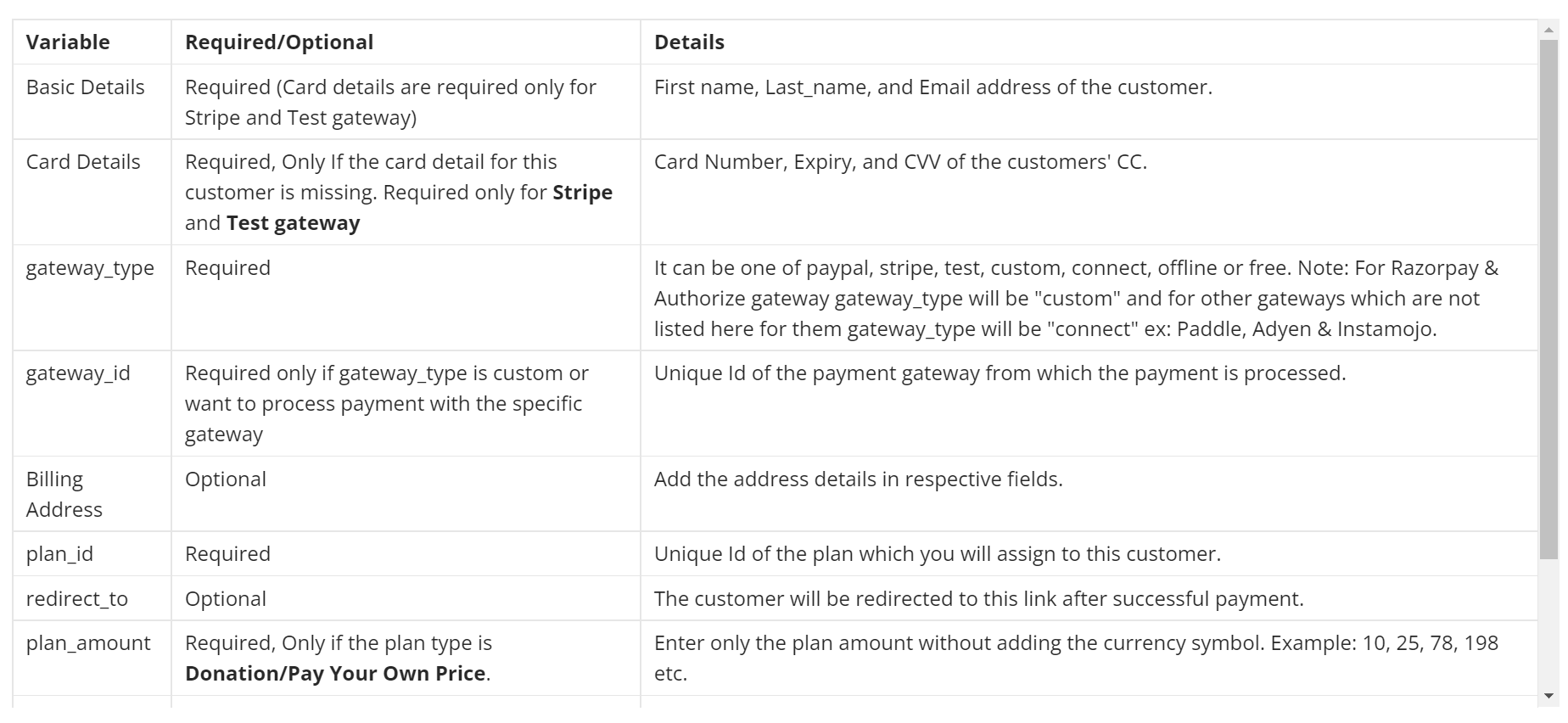This screenshot has width=1568, height=723.
Task: Click the Variable column header
Action: tap(68, 42)
